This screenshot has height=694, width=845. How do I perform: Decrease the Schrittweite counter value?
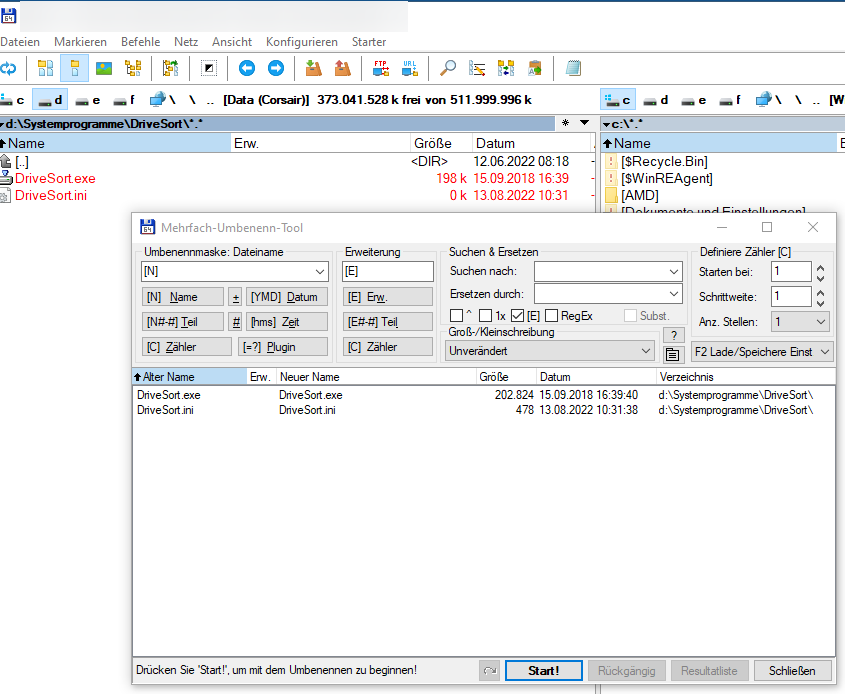pos(820,303)
